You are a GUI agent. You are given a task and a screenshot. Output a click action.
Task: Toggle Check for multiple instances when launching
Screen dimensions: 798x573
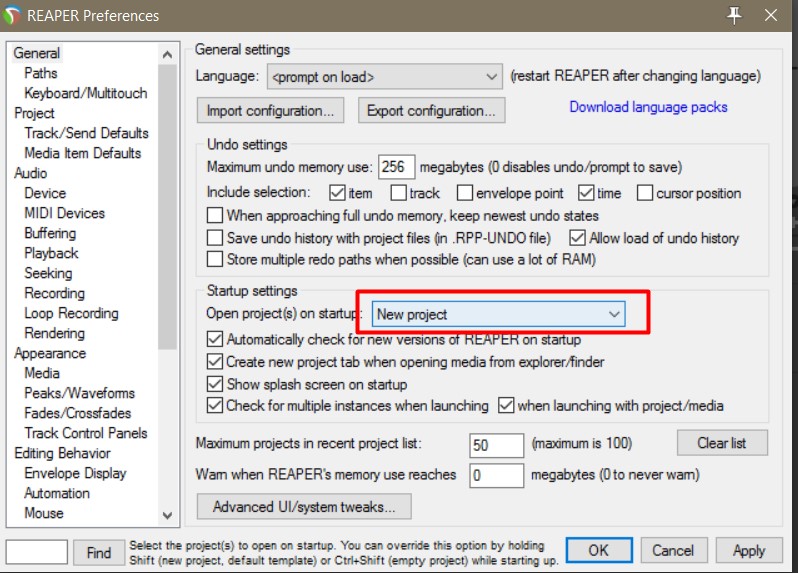[x=215, y=406]
